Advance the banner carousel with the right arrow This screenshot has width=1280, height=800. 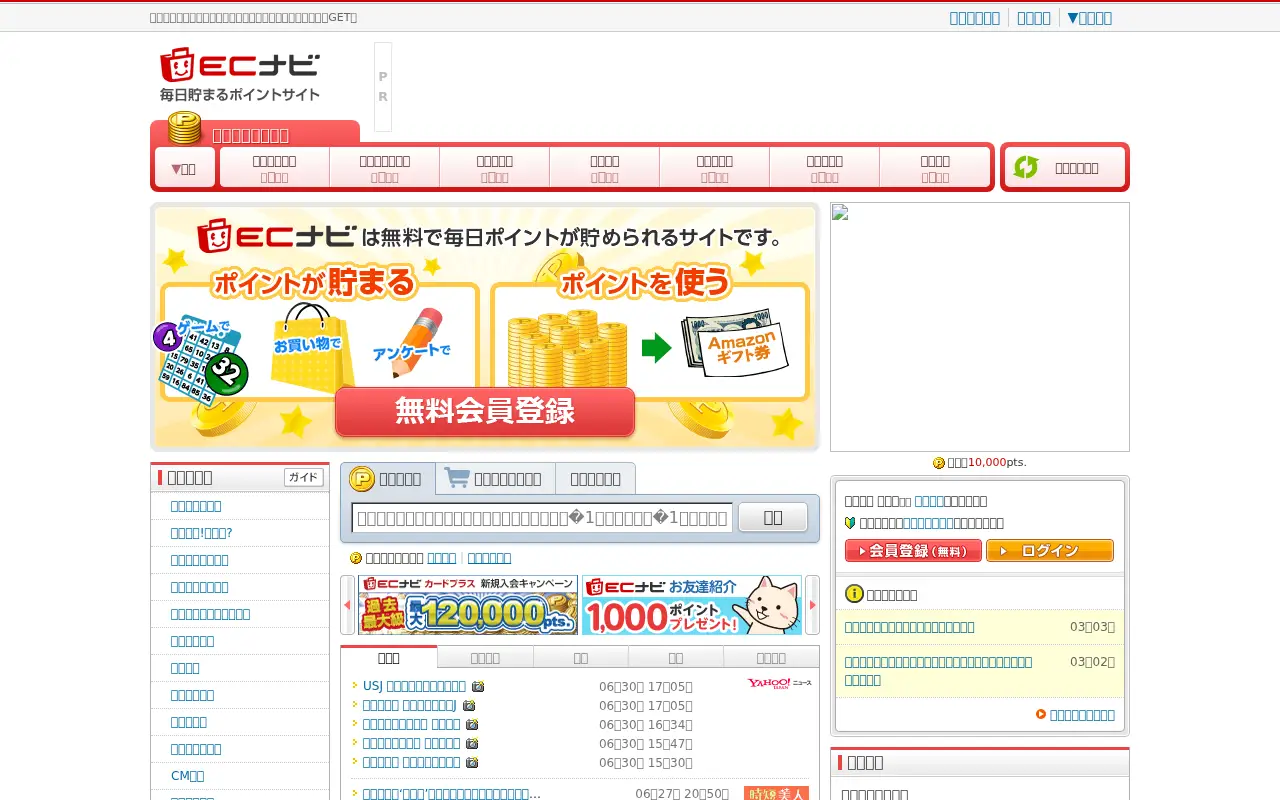(x=812, y=605)
